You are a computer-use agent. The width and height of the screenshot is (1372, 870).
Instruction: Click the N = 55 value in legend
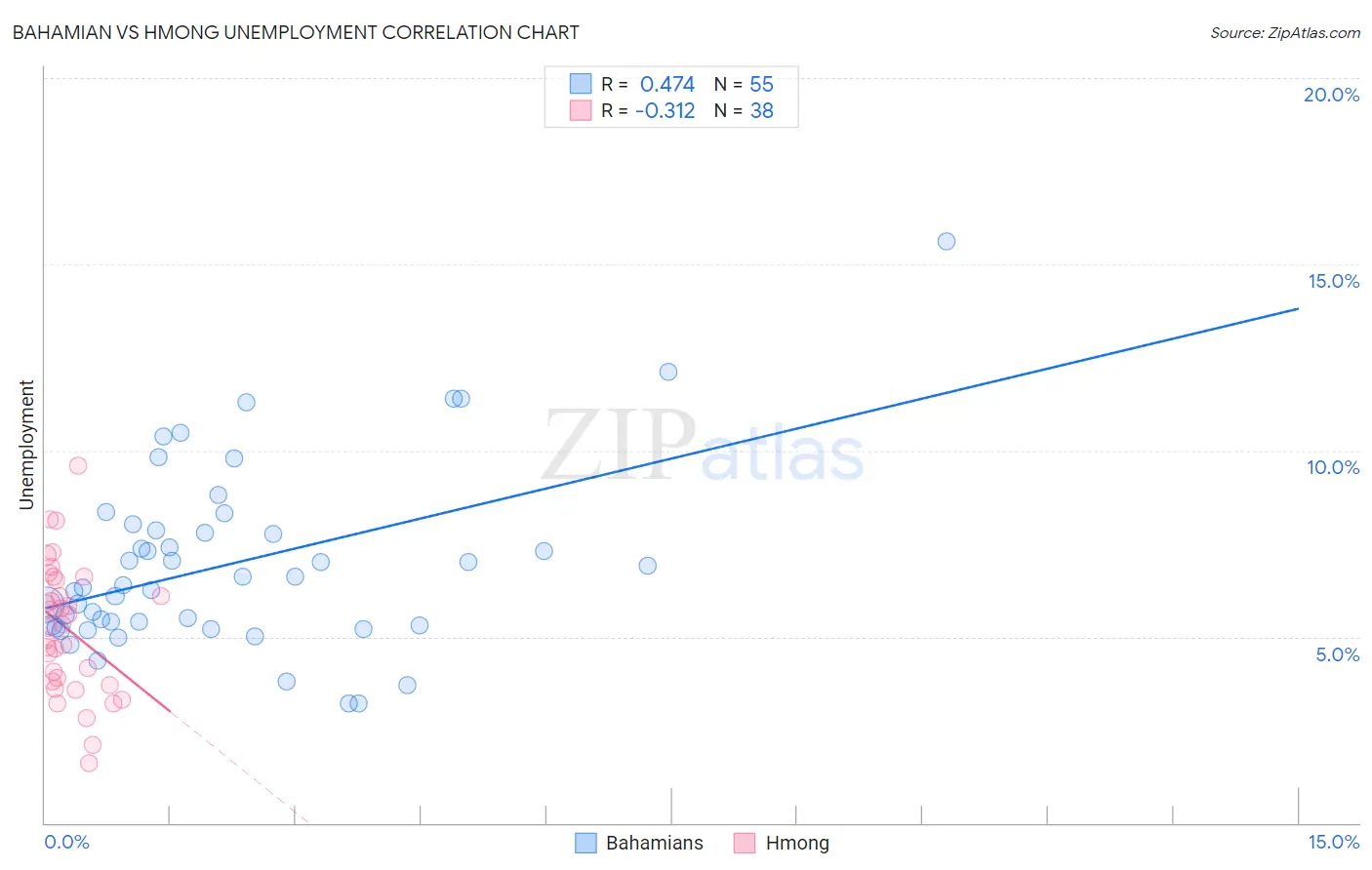tap(744, 84)
